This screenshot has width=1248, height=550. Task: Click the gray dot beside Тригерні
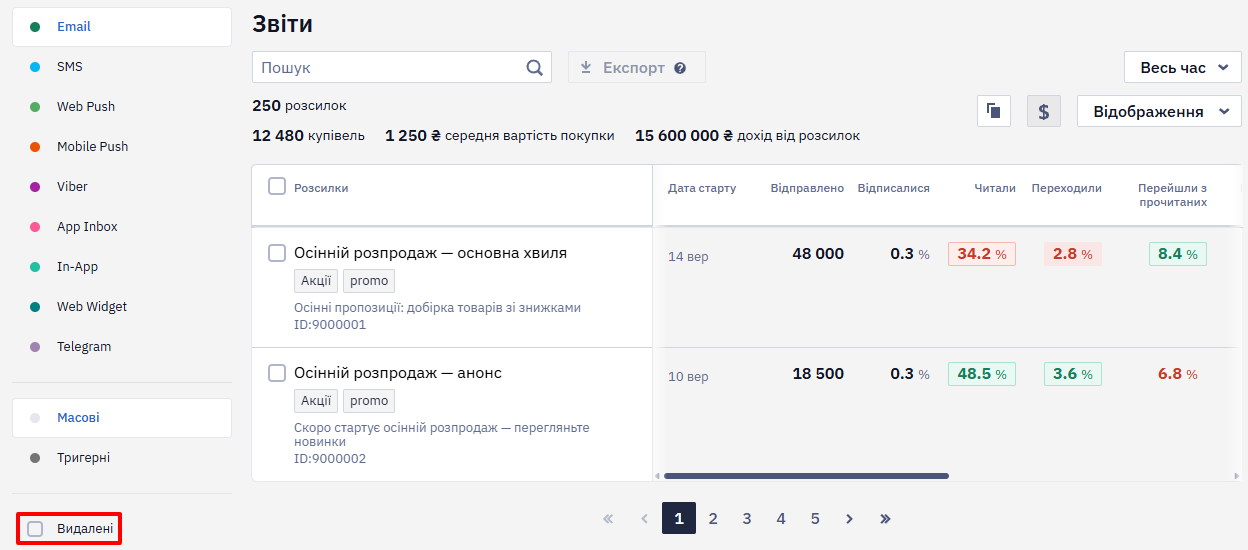(35, 458)
